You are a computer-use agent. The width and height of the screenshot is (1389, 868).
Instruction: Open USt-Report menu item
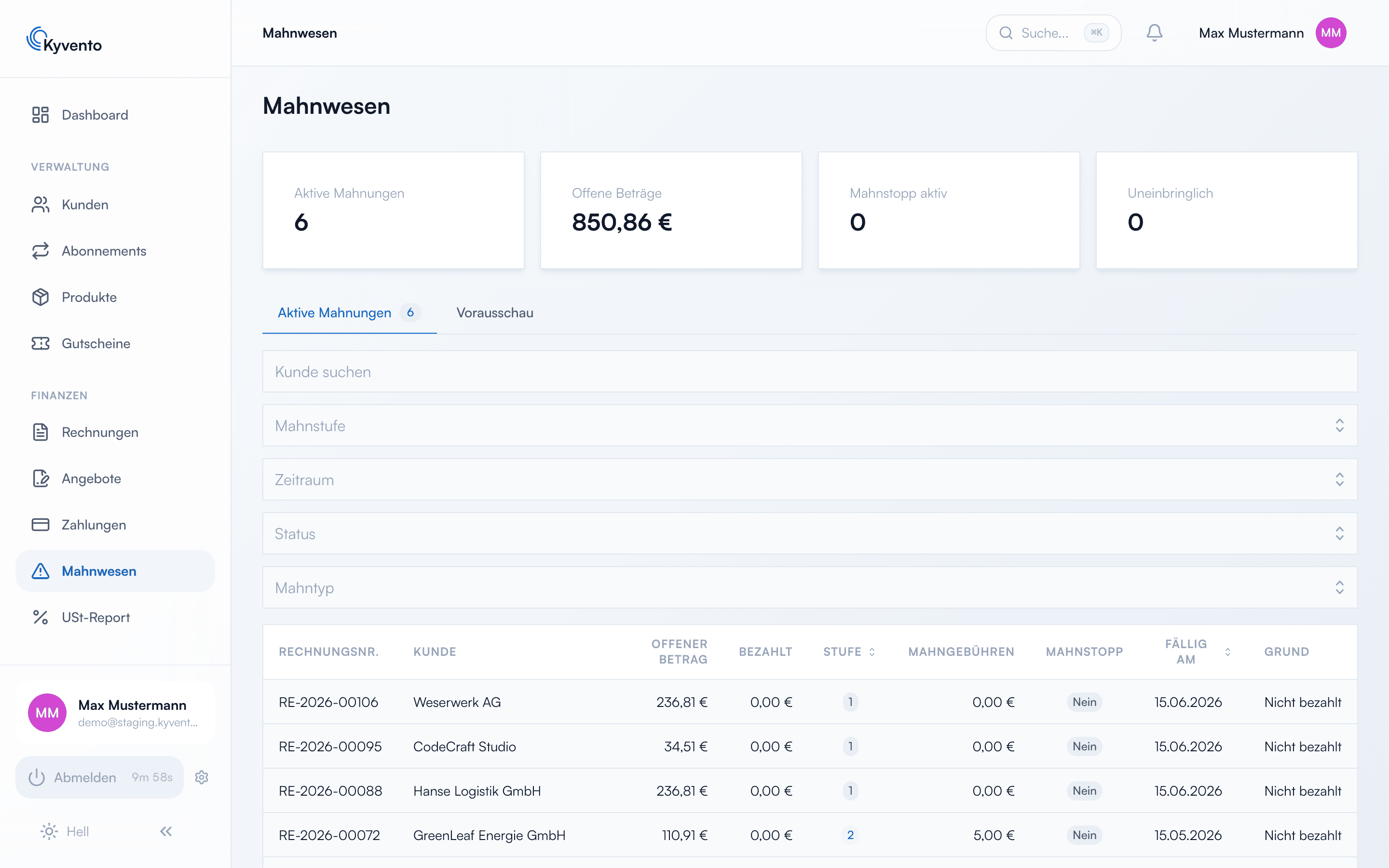(115, 617)
